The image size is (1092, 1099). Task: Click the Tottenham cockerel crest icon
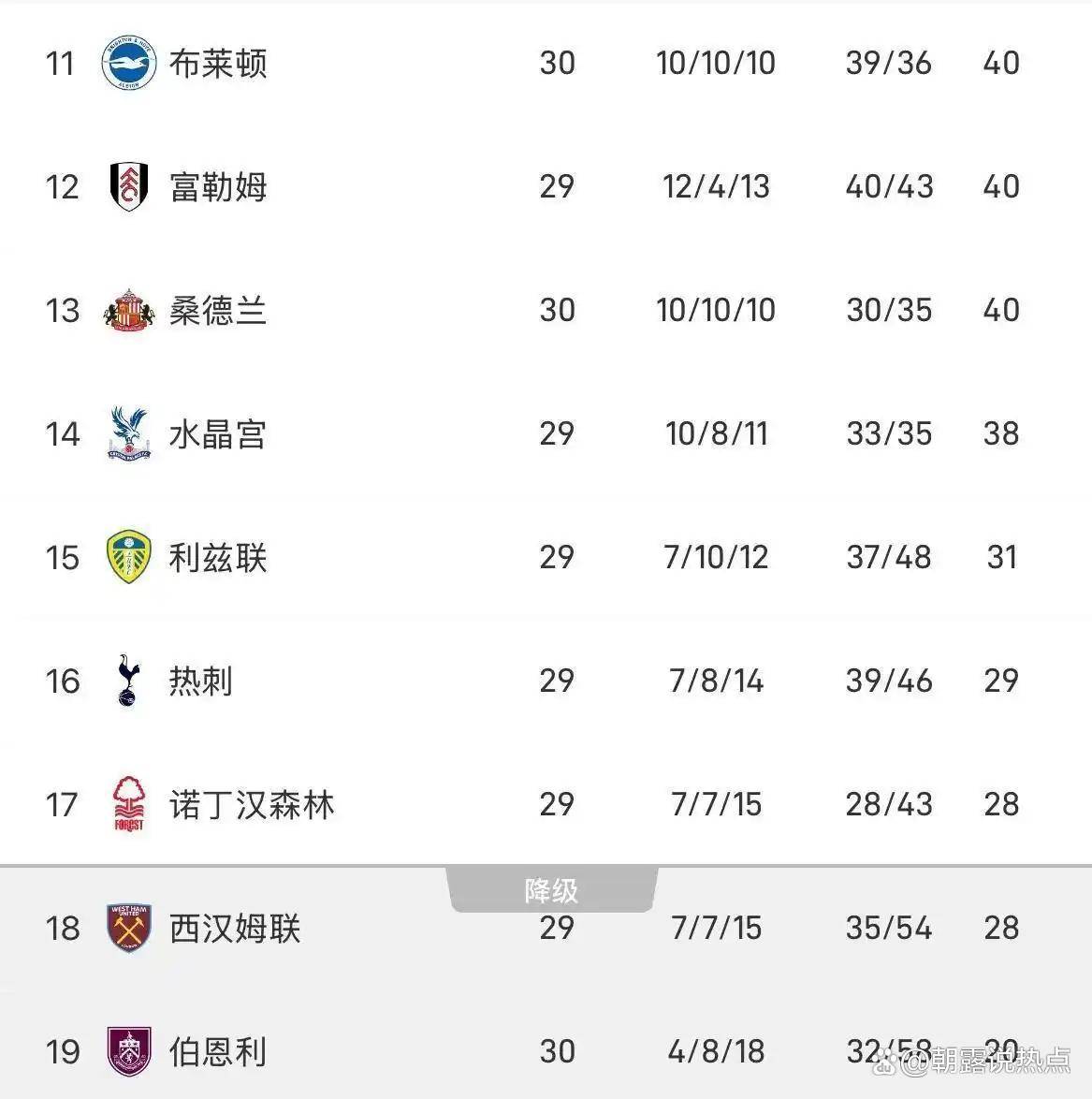pyautogui.click(x=128, y=681)
